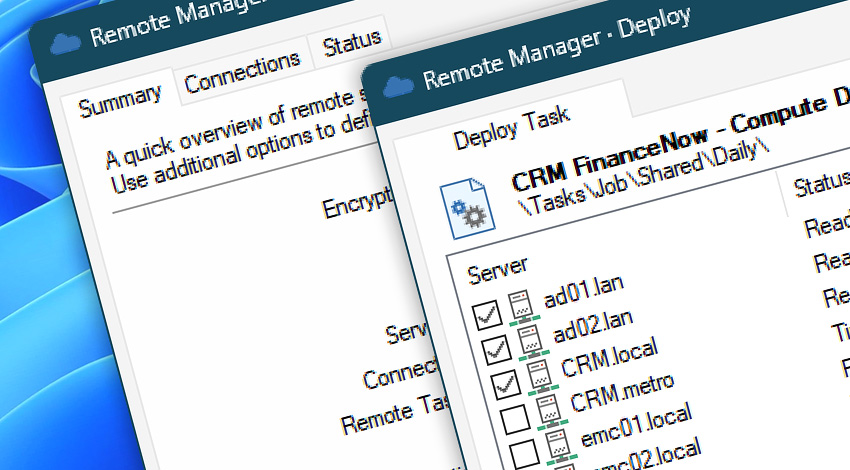Click the server icon beside CRM.metro
Viewport: 850px width, 470px height.
552,411
